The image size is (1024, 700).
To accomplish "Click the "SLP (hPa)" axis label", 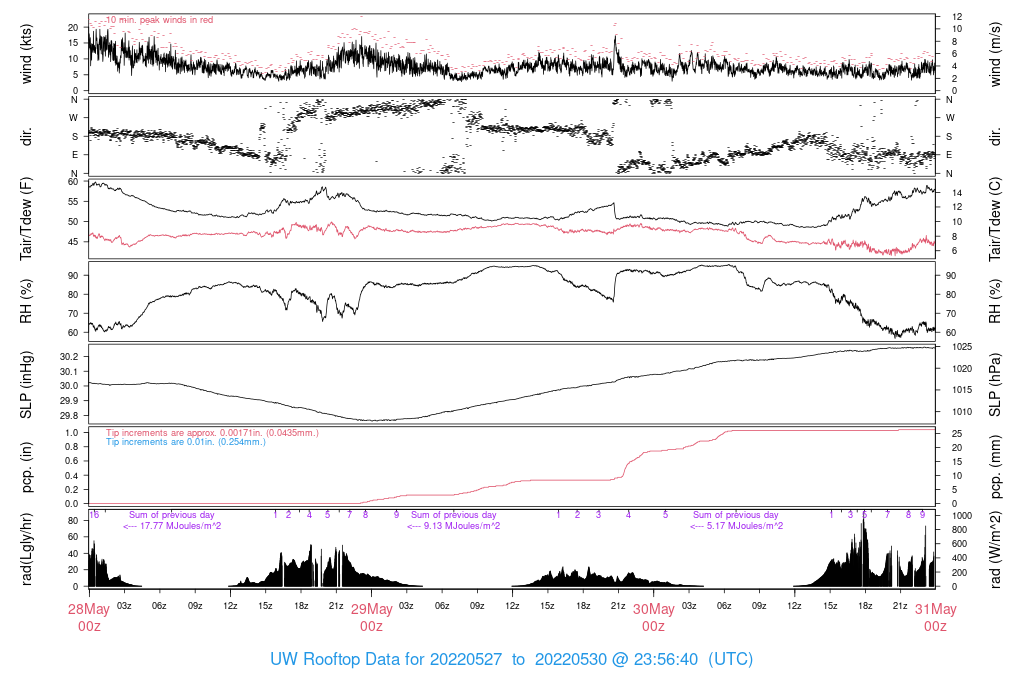I will pyautogui.click(x=995, y=385).
